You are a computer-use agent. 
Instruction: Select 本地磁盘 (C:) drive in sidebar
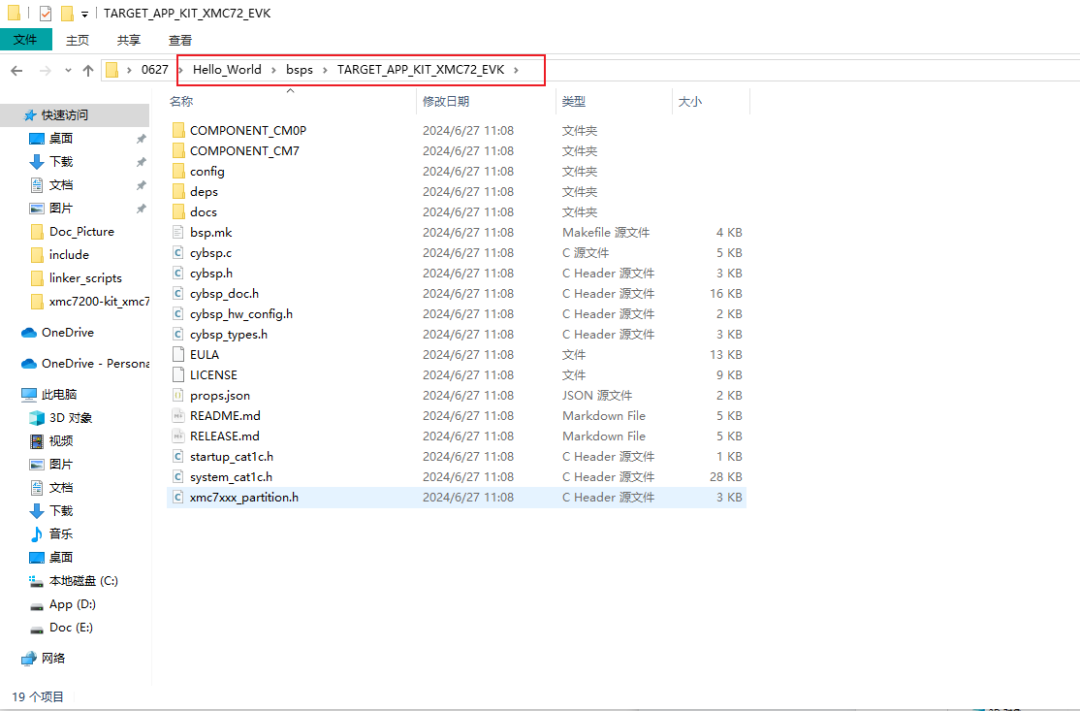point(83,581)
